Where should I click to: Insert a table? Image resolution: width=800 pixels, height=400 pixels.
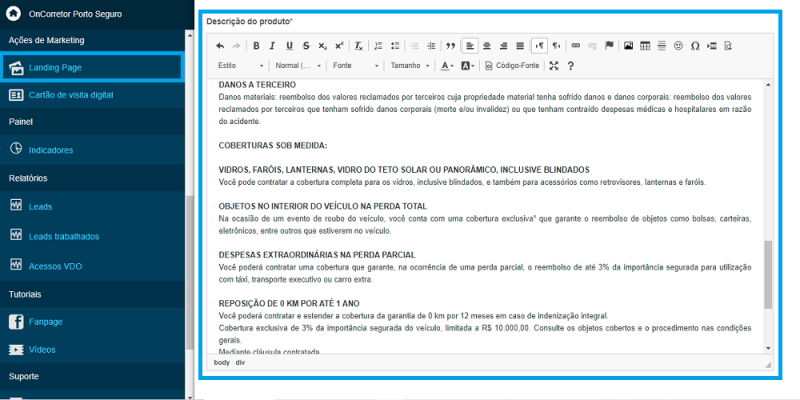[645, 46]
